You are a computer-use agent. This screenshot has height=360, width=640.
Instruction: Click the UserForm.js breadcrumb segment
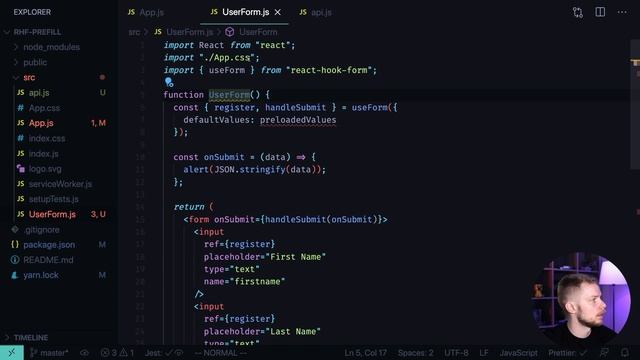[189, 32]
